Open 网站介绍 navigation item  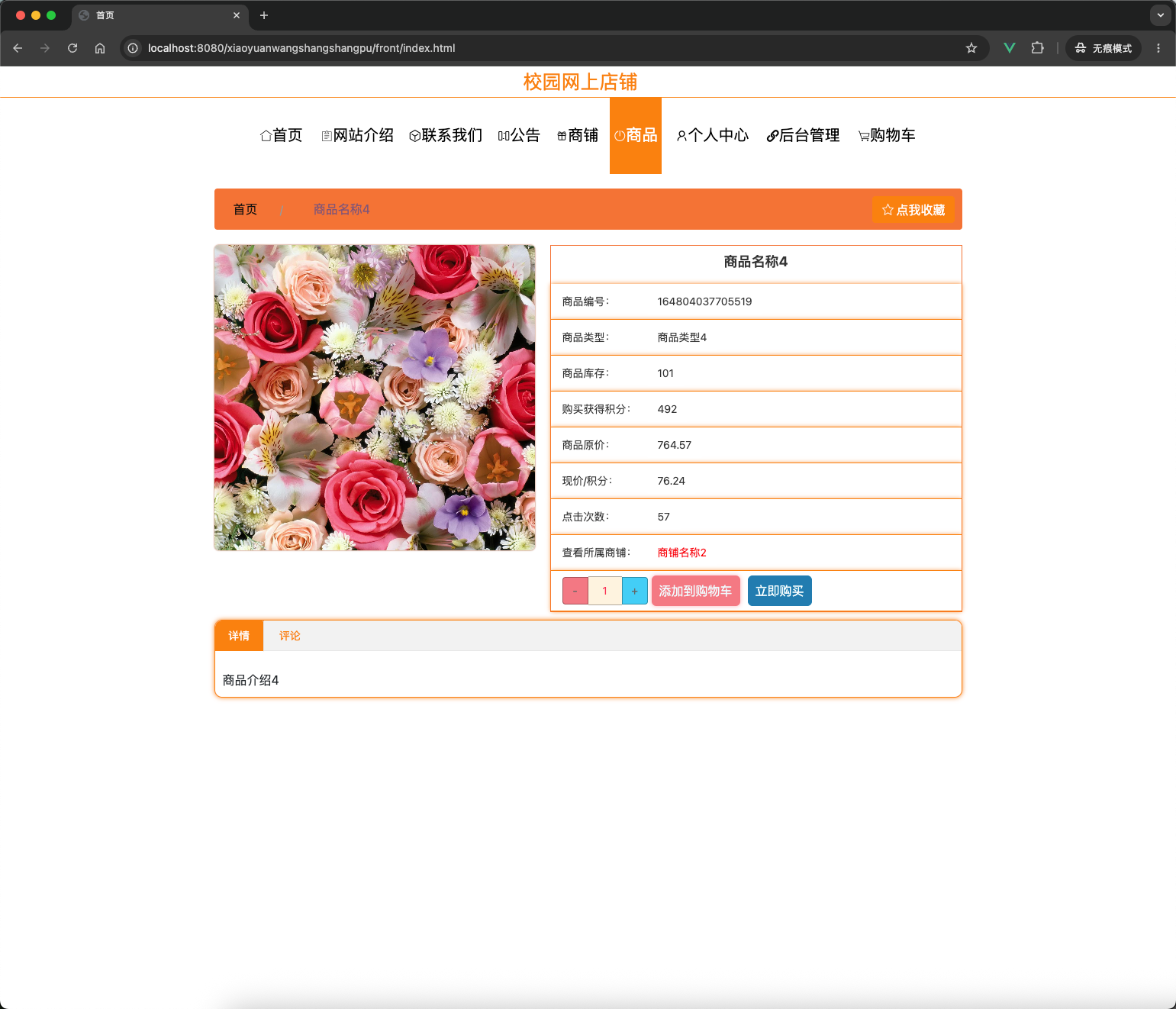[x=357, y=135]
